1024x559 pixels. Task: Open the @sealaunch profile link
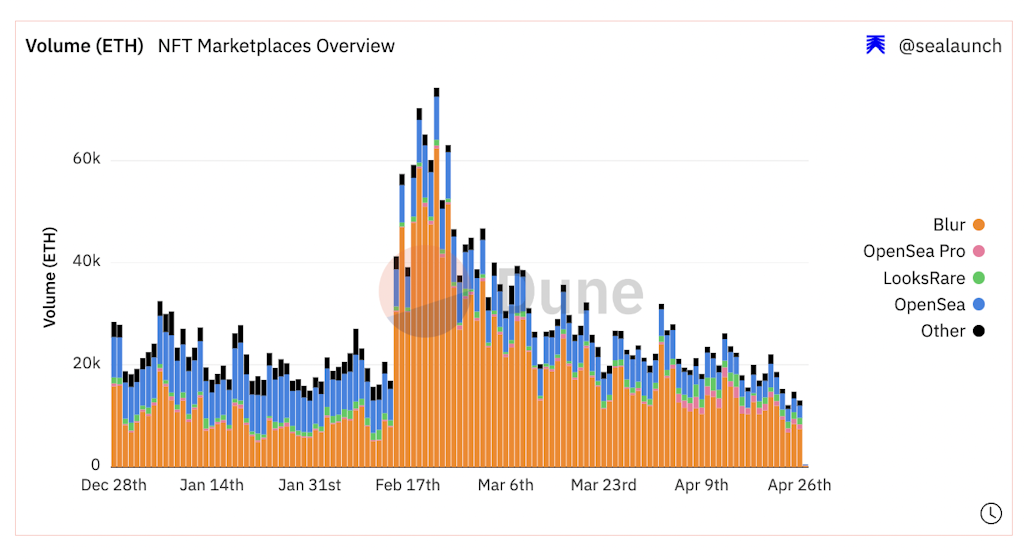(949, 46)
